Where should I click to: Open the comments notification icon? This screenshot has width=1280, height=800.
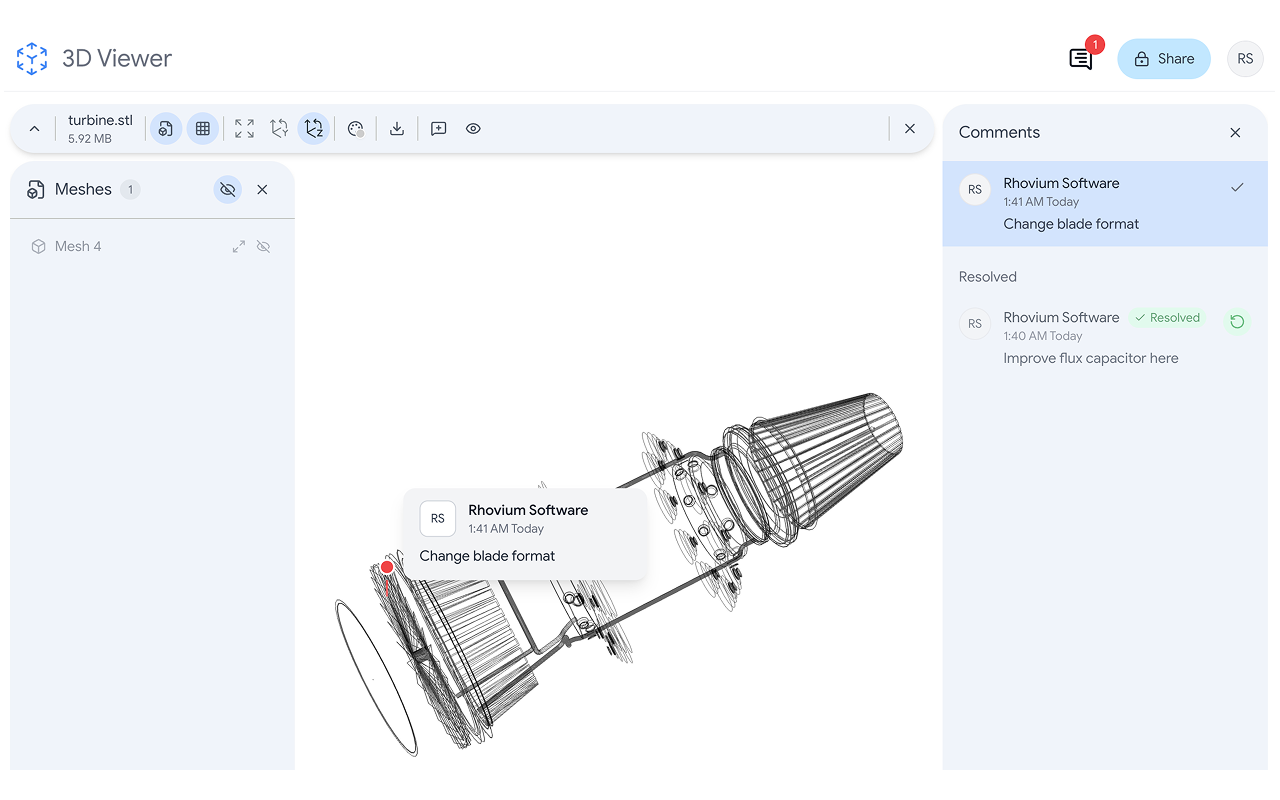coord(1081,59)
